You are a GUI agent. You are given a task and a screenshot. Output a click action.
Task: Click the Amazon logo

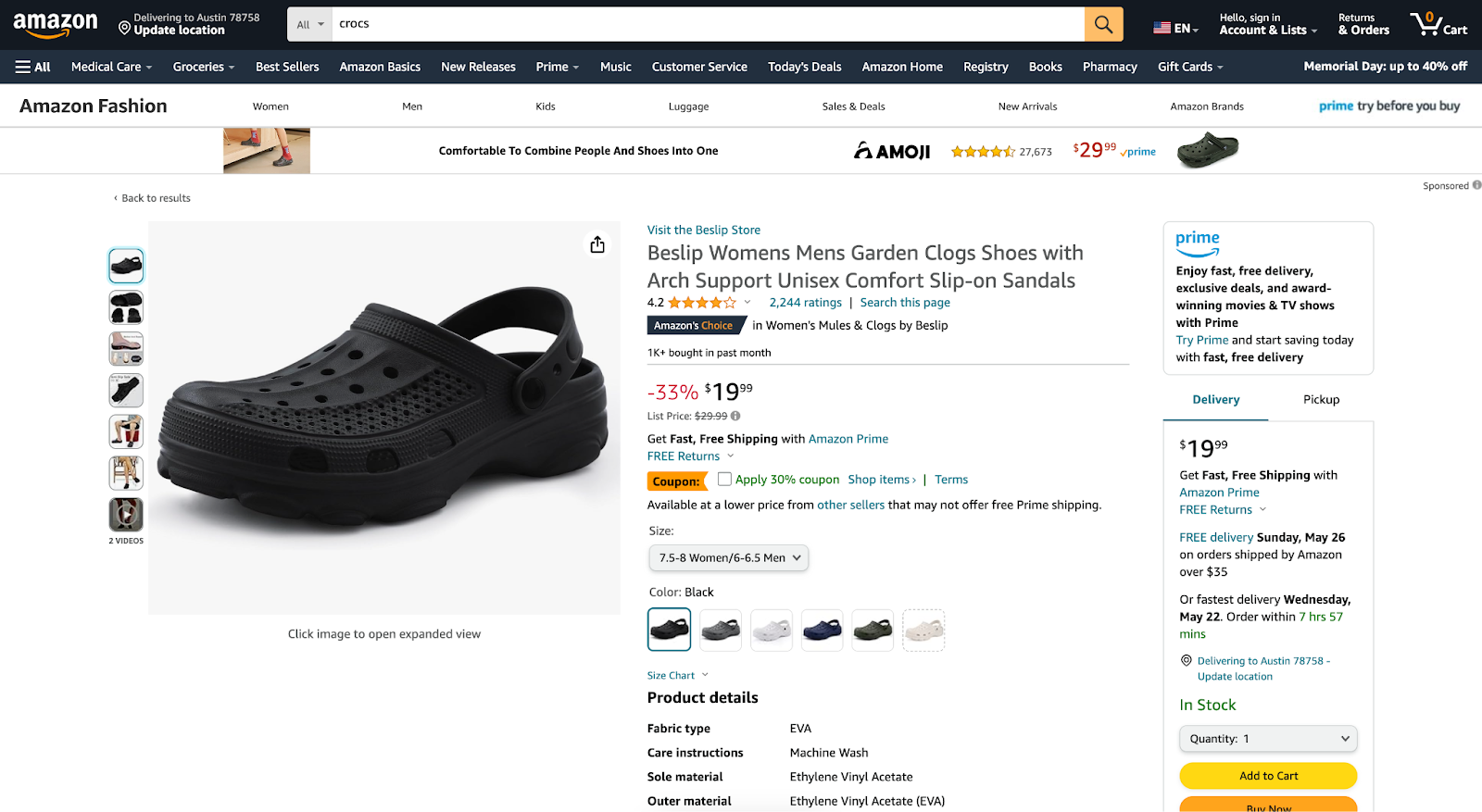53,24
